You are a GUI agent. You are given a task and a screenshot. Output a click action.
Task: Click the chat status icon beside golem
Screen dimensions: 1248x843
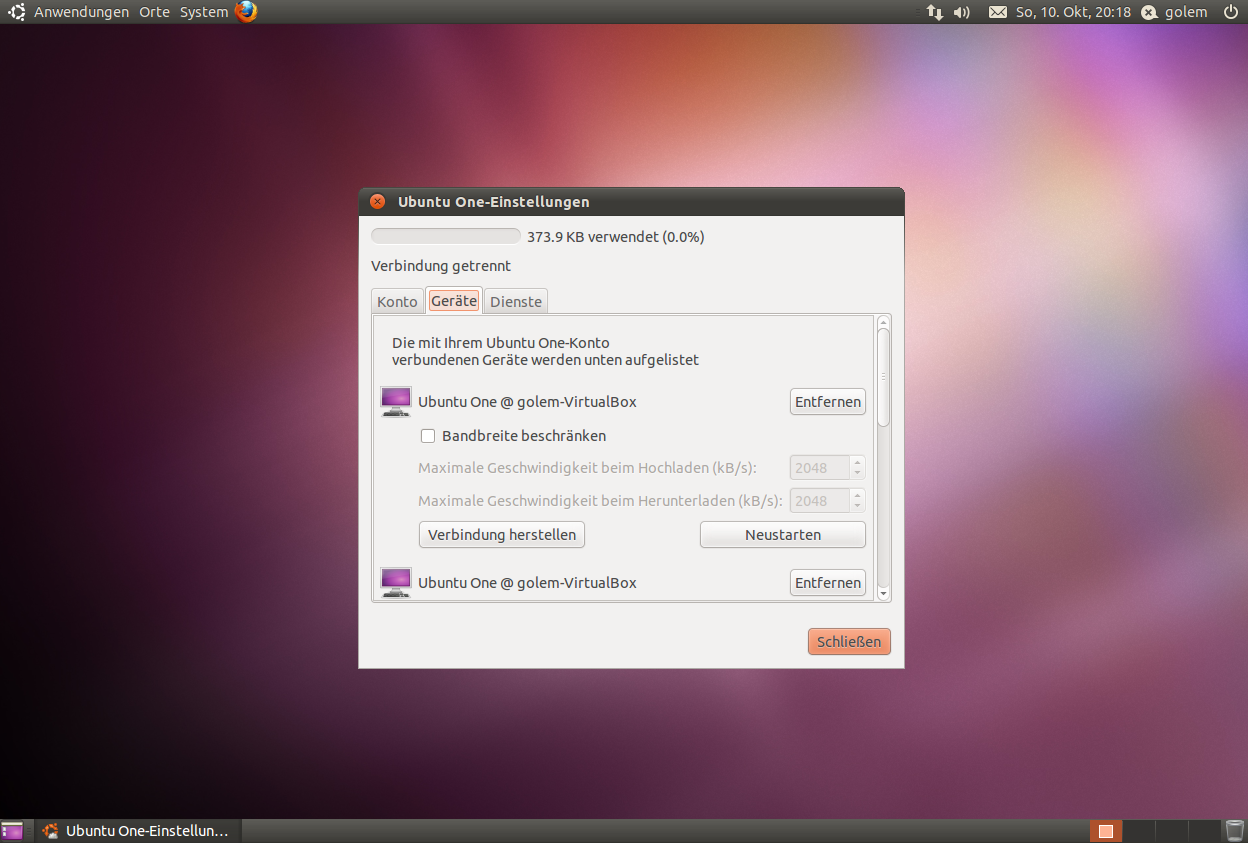(x=1150, y=13)
